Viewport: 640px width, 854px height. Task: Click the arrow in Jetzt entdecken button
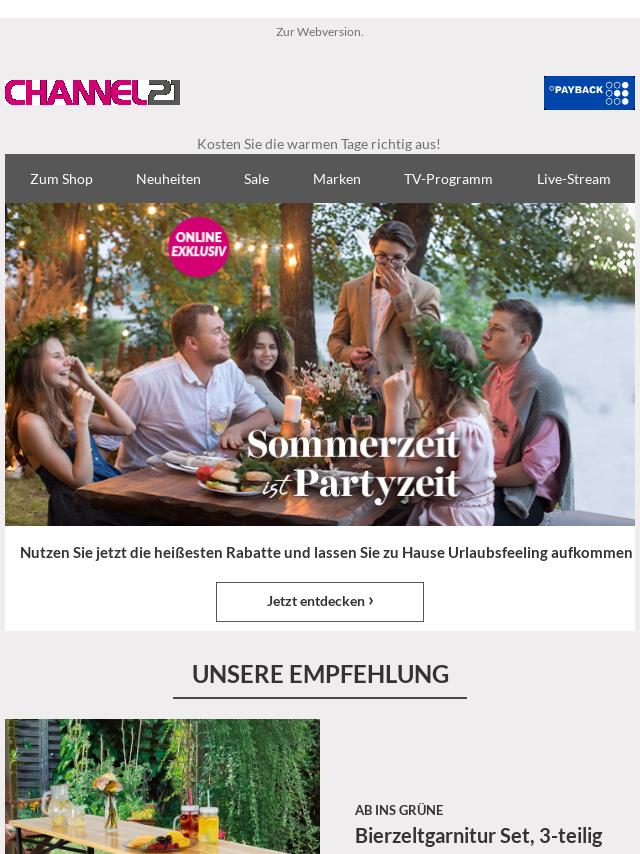[x=371, y=601]
